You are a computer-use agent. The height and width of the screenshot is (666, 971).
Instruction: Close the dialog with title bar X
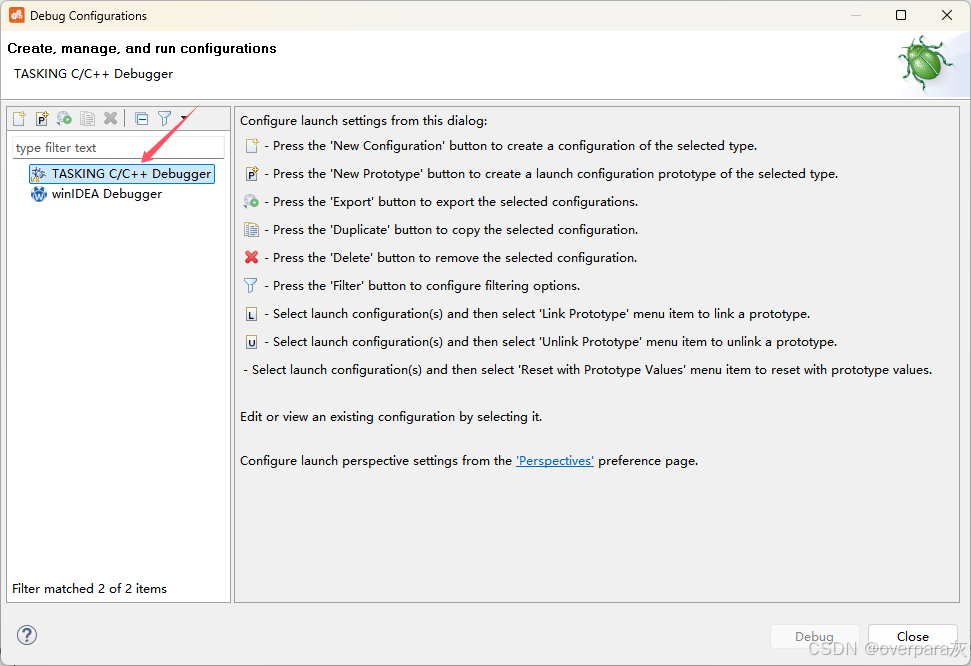point(947,15)
